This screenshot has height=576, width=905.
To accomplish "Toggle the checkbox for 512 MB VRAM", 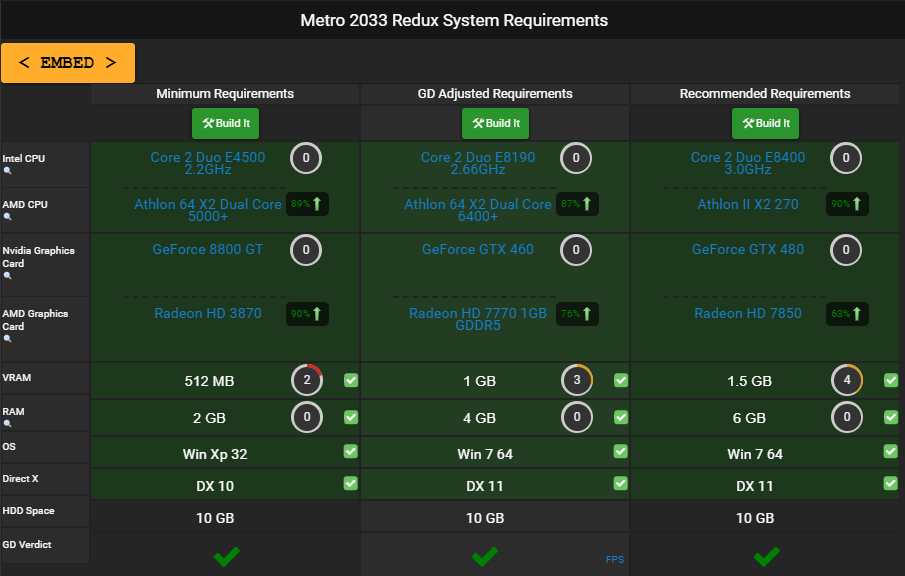I will click(x=351, y=380).
